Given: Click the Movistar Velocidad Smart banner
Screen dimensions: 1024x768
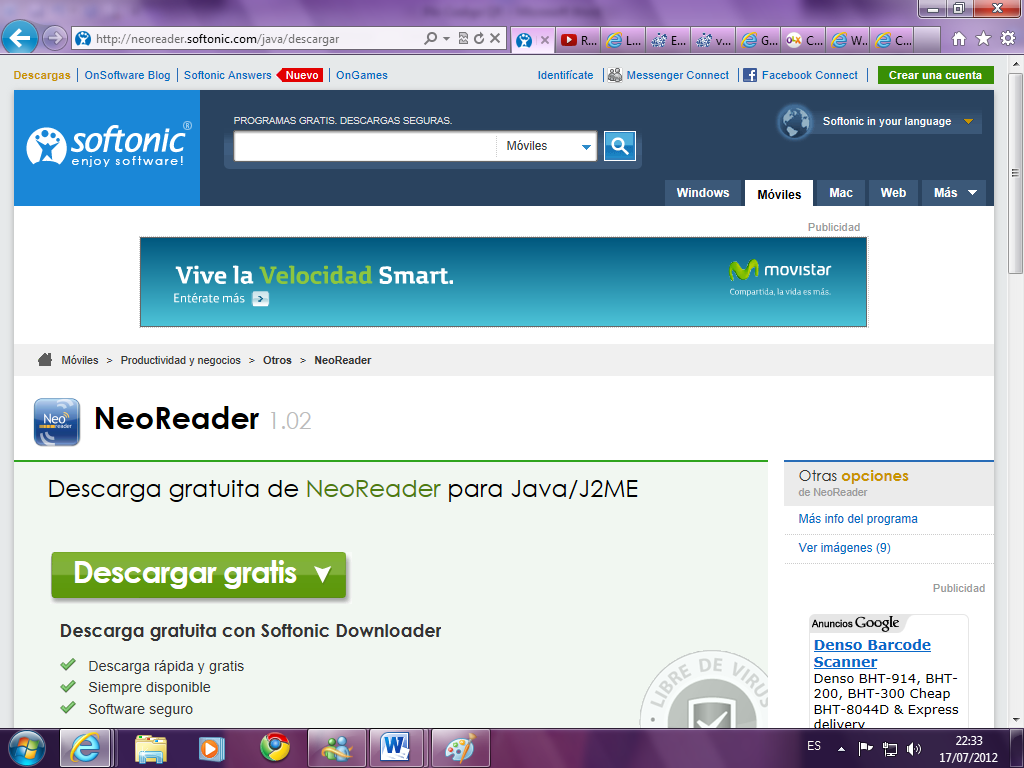Looking at the screenshot, I should pos(503,282).
